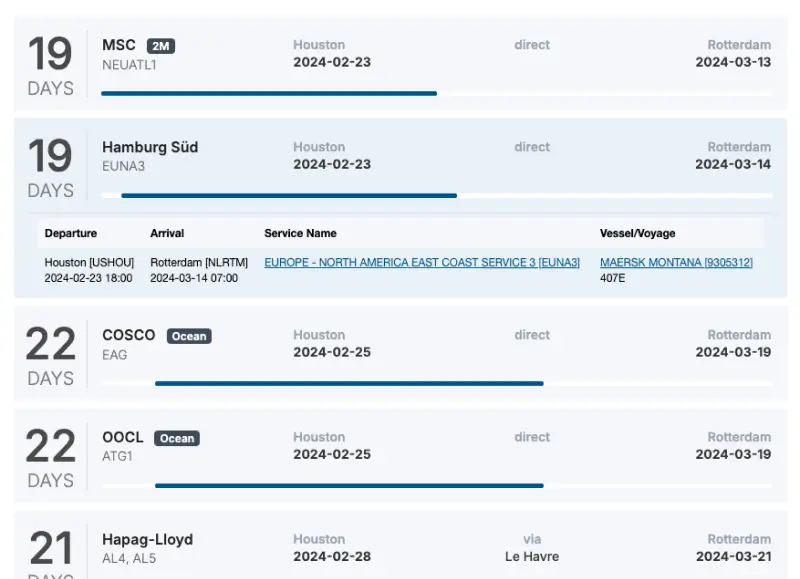Viewport: 800px width, 579px height.
Task: Click the Ocean badge next to COSCO
Action: pos(189,336)
